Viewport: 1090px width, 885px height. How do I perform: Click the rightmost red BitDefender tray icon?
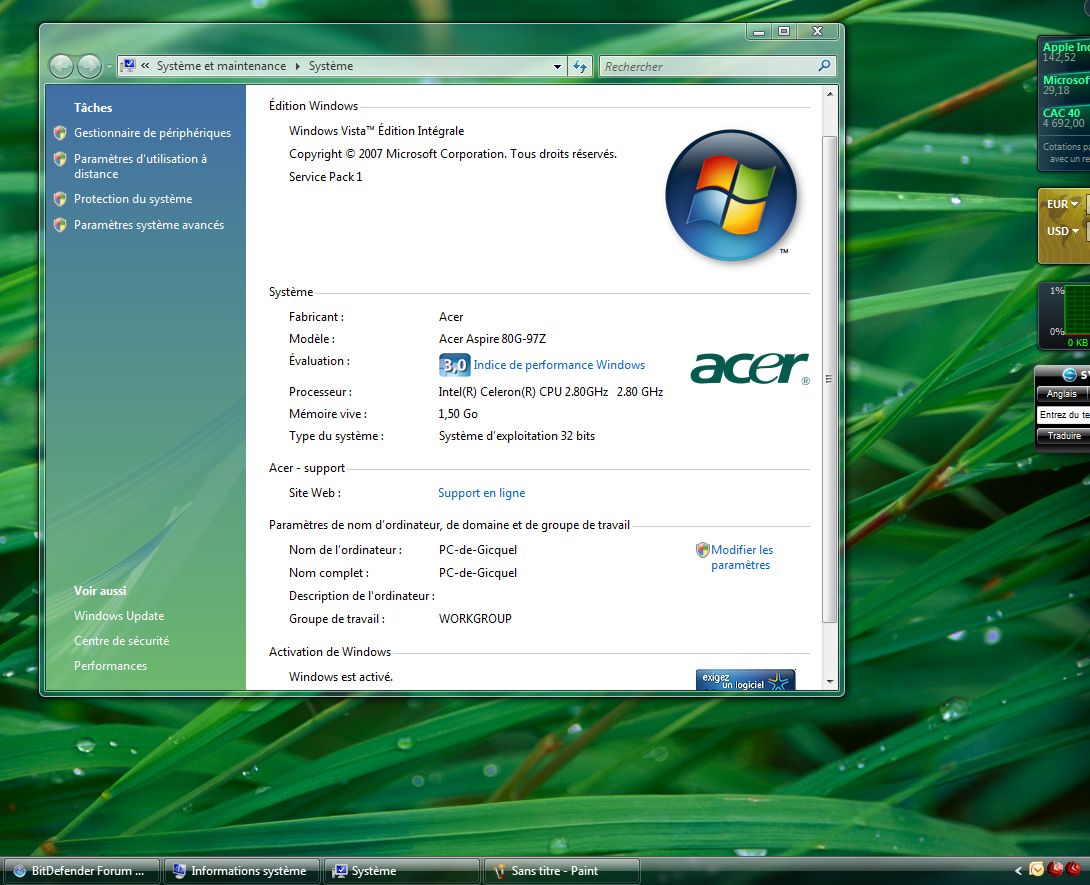[x=1075, y=869]
